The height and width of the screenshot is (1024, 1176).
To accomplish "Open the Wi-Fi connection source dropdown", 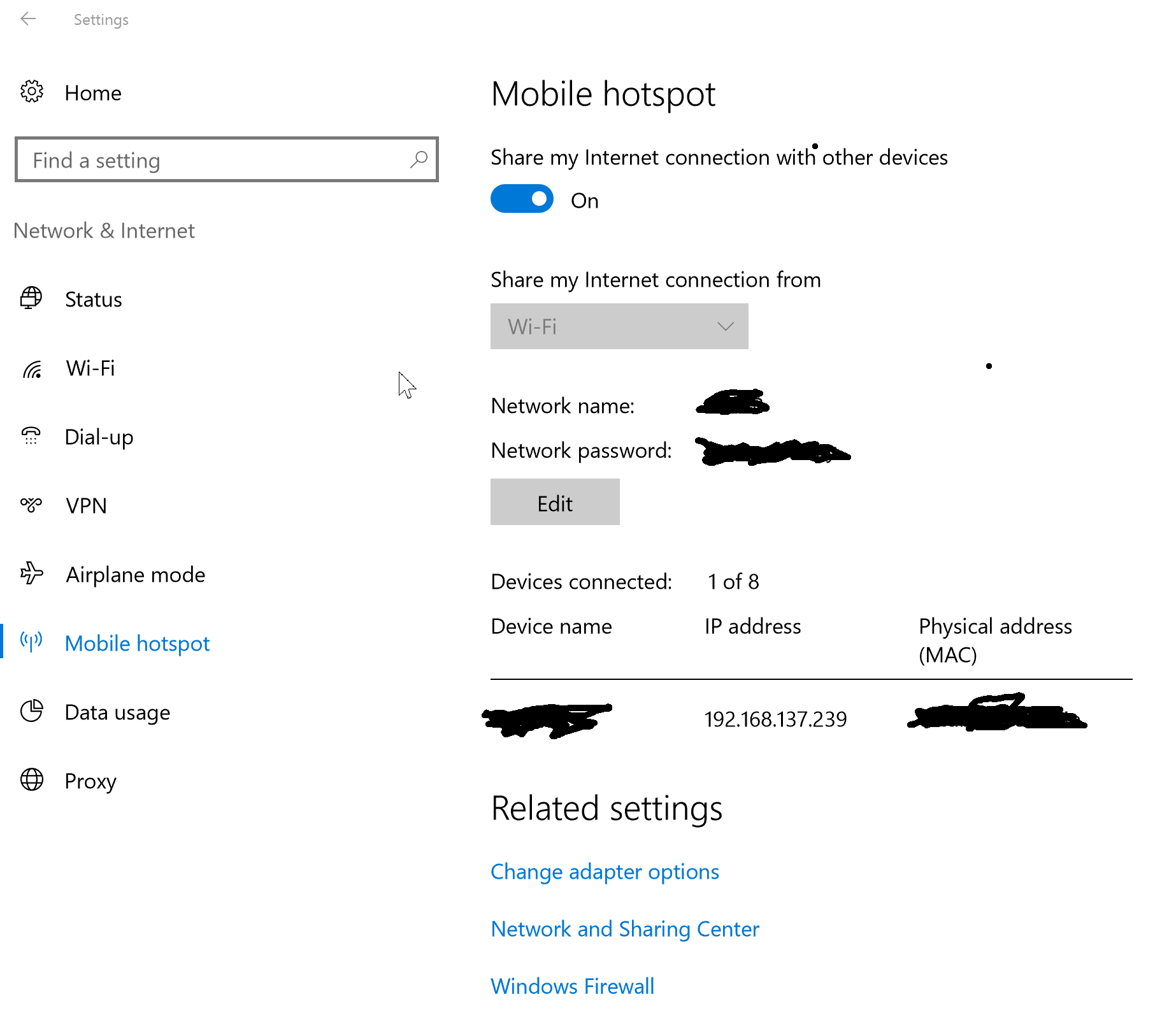I will point(619,326).
